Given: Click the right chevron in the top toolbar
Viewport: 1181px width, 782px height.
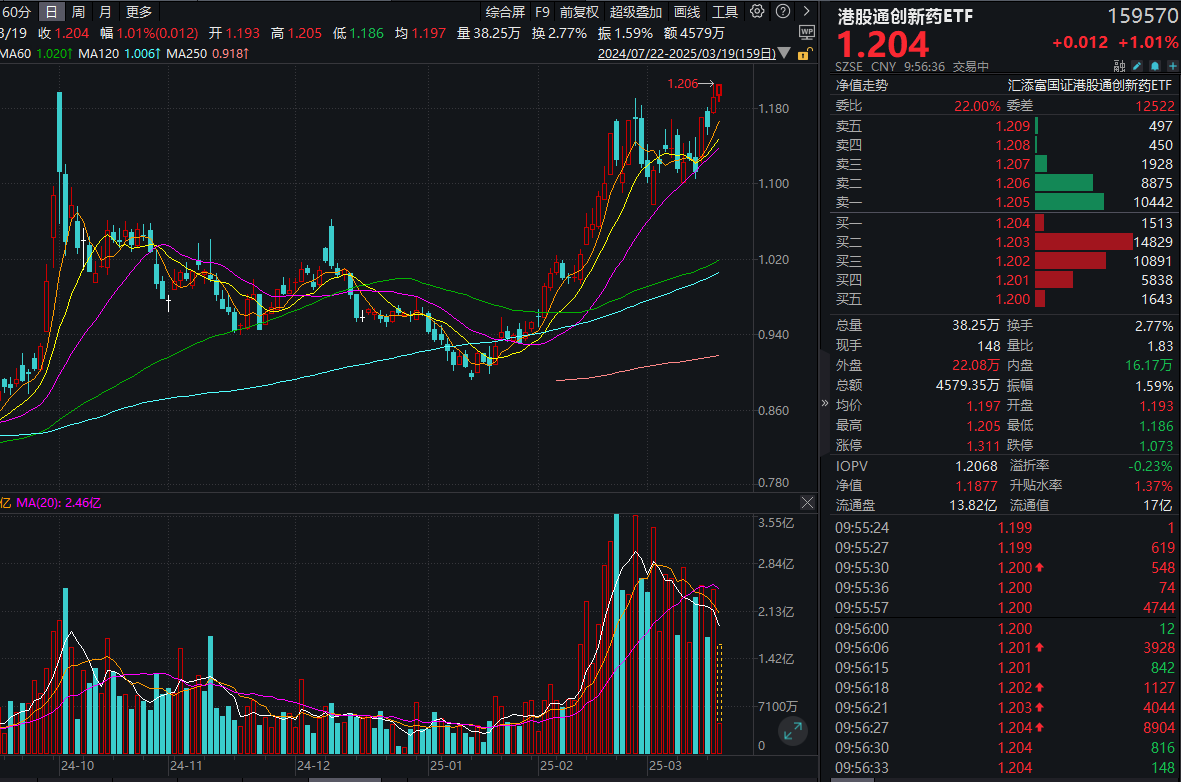Looking at the screenshot, I should [x=807, y=12].
